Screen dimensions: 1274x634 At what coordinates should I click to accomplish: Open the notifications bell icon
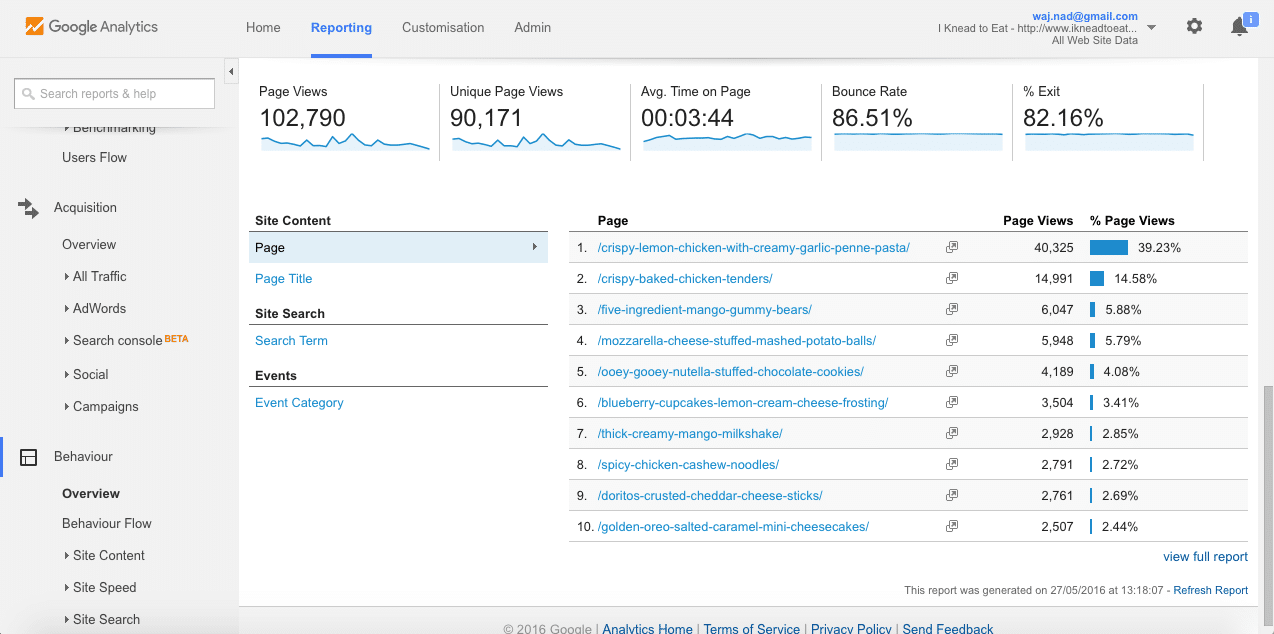pos(1239,27)
